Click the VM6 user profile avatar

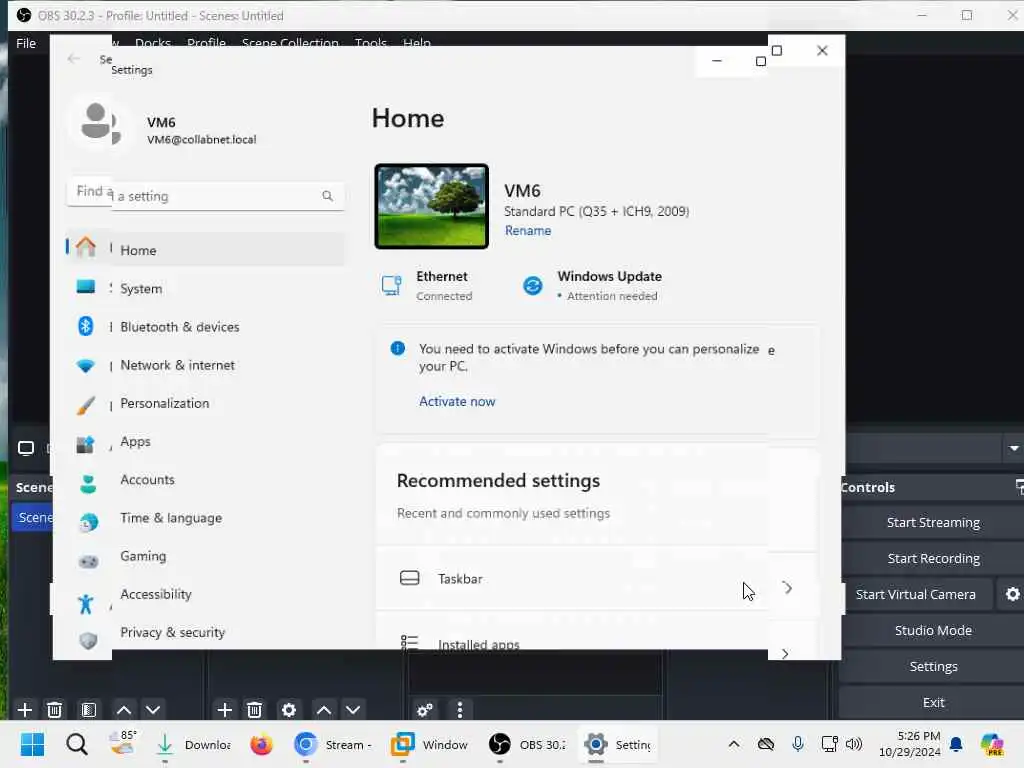coord(96,123)
